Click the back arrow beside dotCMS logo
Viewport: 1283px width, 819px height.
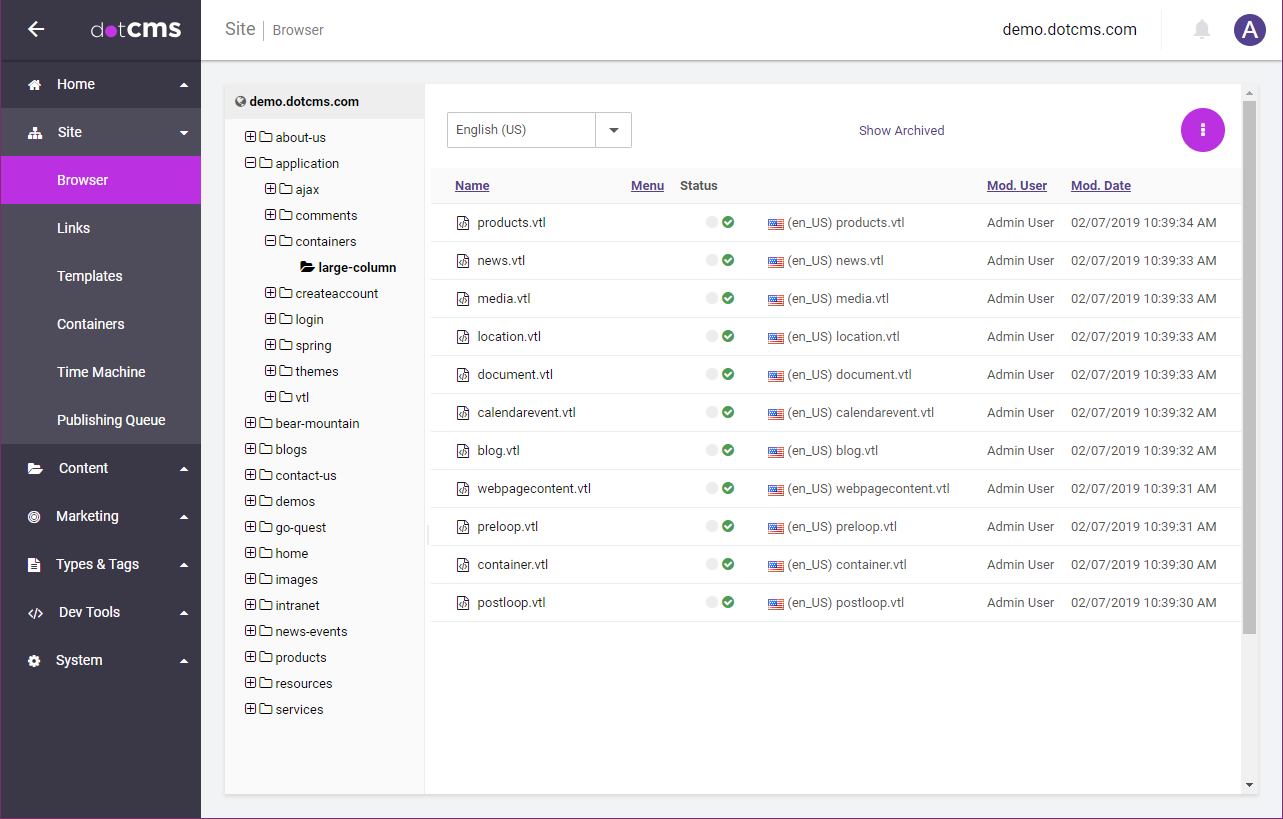coord(36,29)
